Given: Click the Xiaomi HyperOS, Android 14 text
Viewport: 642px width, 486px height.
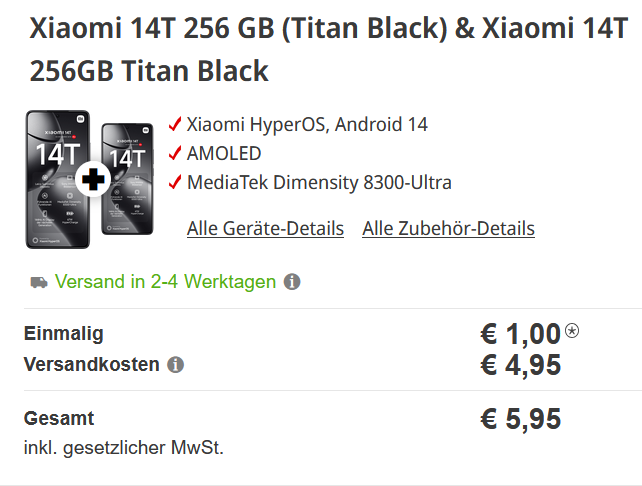Looking at the screenshot, I should pos(307,125).
